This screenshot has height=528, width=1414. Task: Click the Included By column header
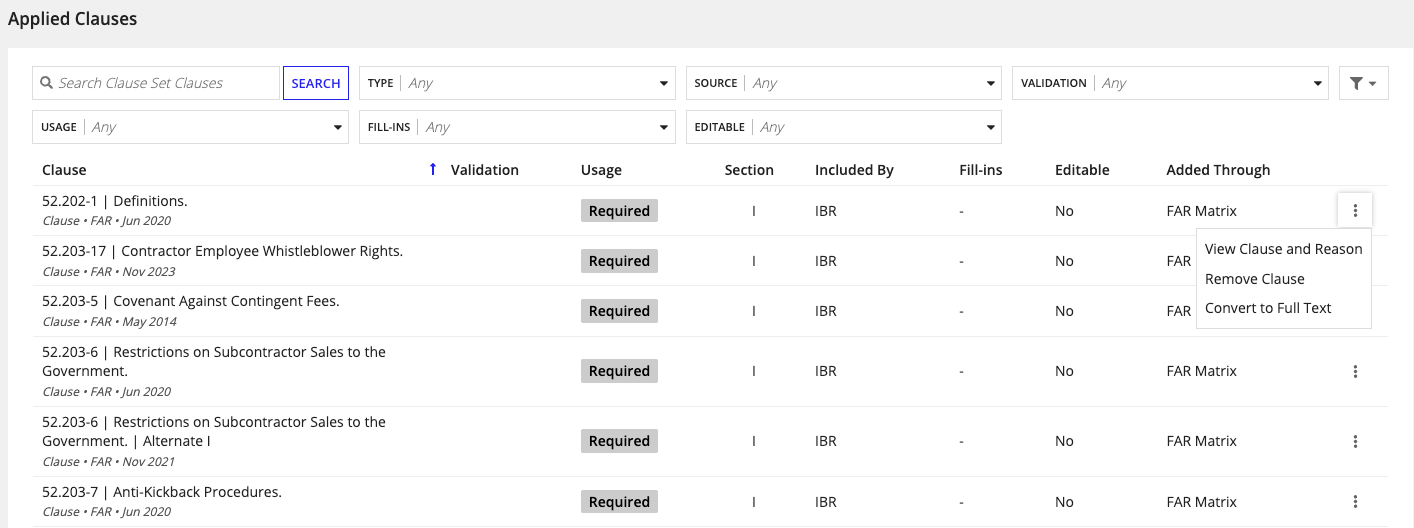(x=854, y=170)
